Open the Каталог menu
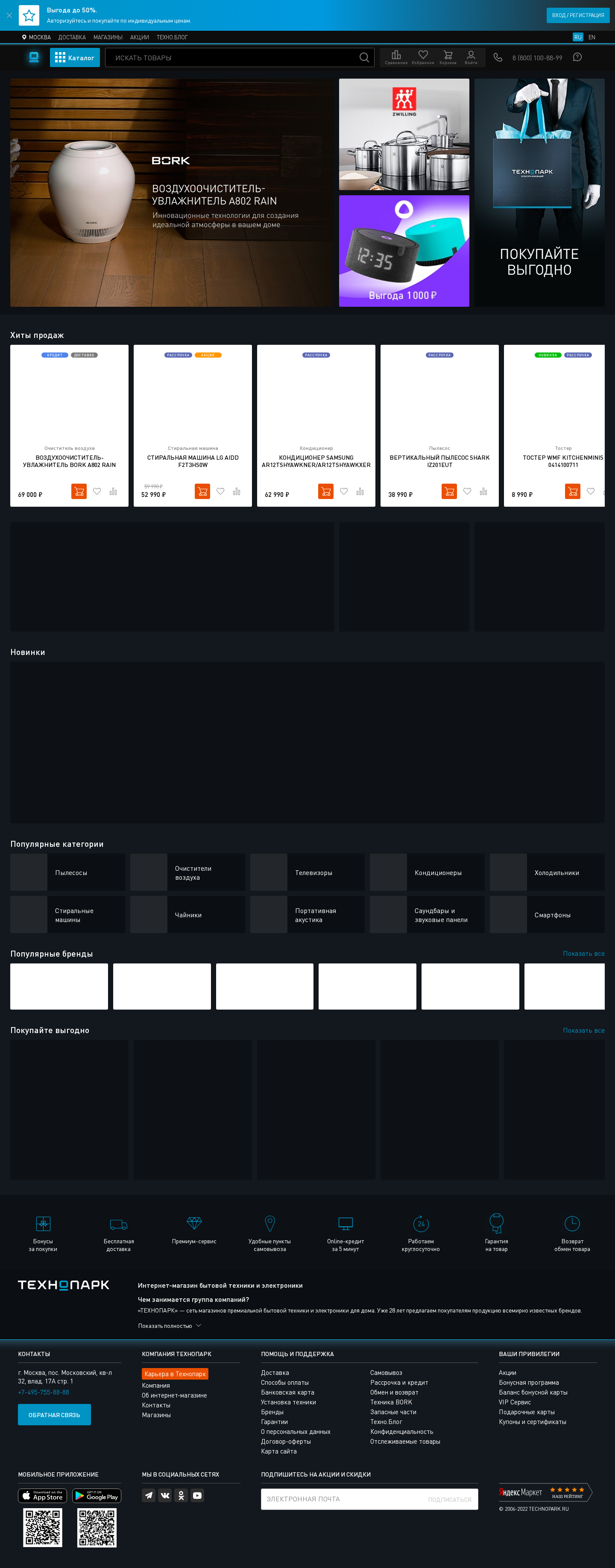615x1568 pixels. pos(75,58)
